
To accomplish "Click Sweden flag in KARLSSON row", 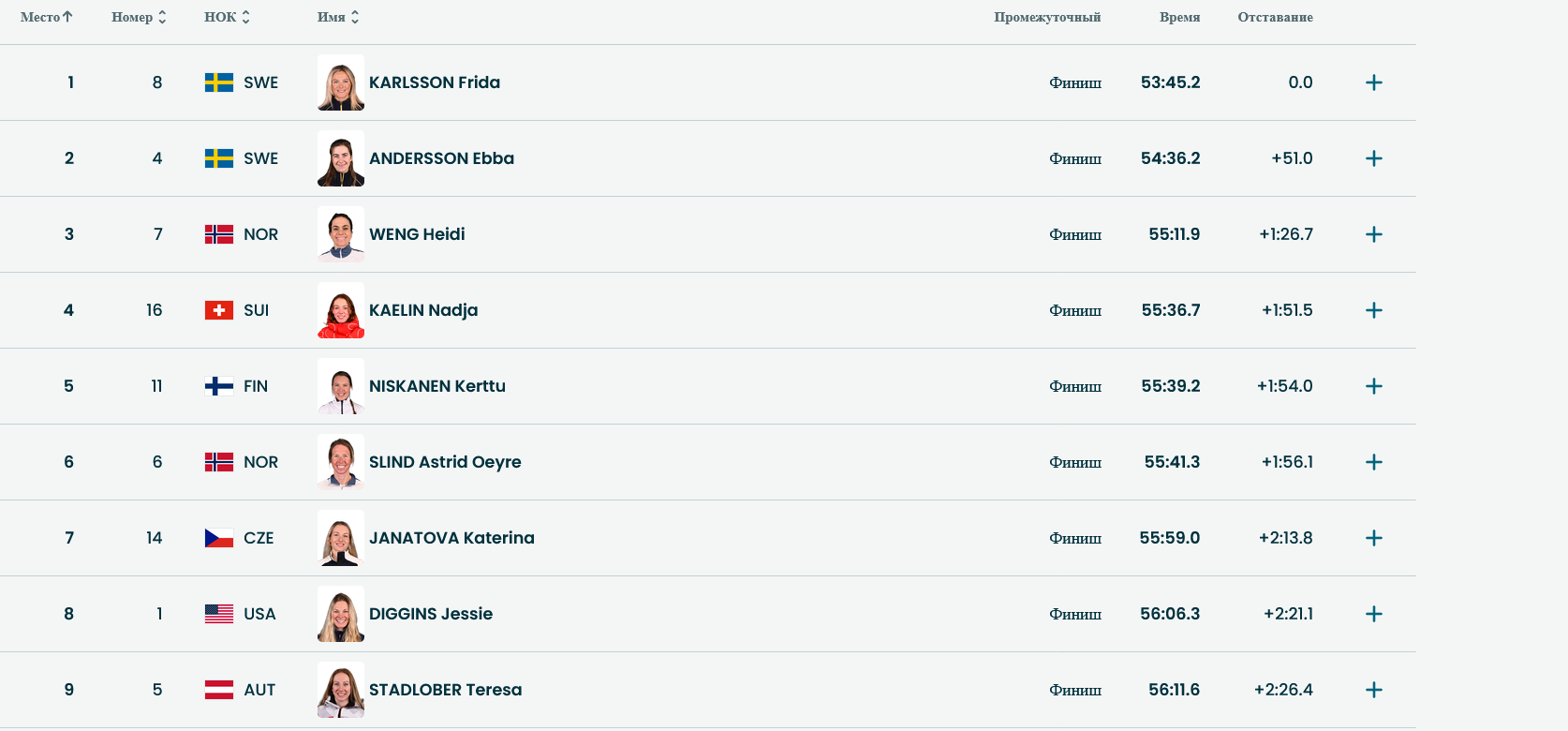I will (x=219, y=82).
